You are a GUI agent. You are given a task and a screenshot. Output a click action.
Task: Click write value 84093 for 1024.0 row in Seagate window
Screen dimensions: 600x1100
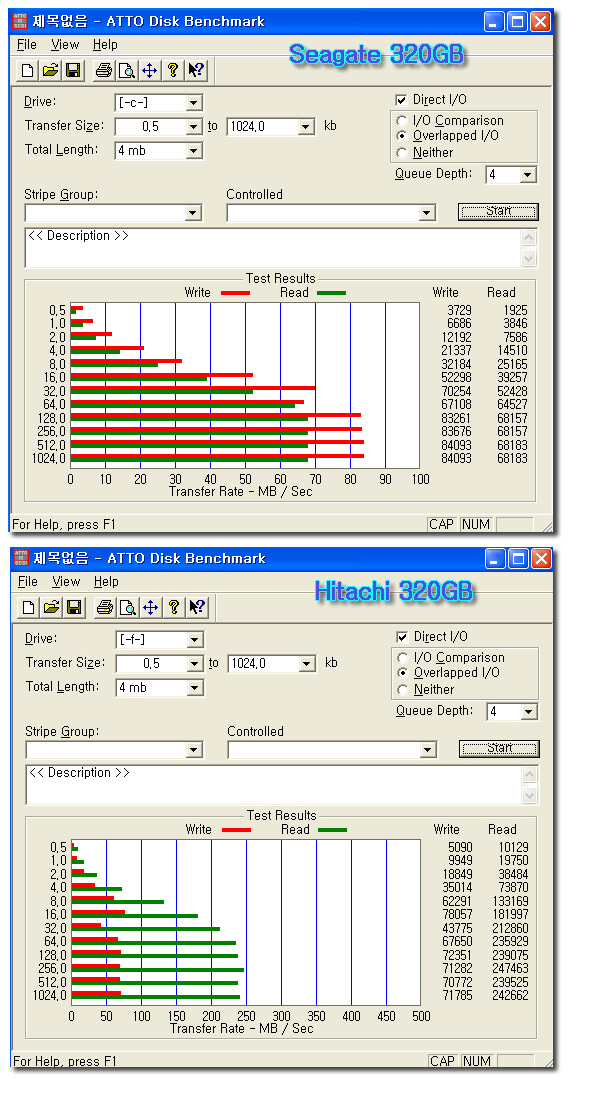[456, 459]
